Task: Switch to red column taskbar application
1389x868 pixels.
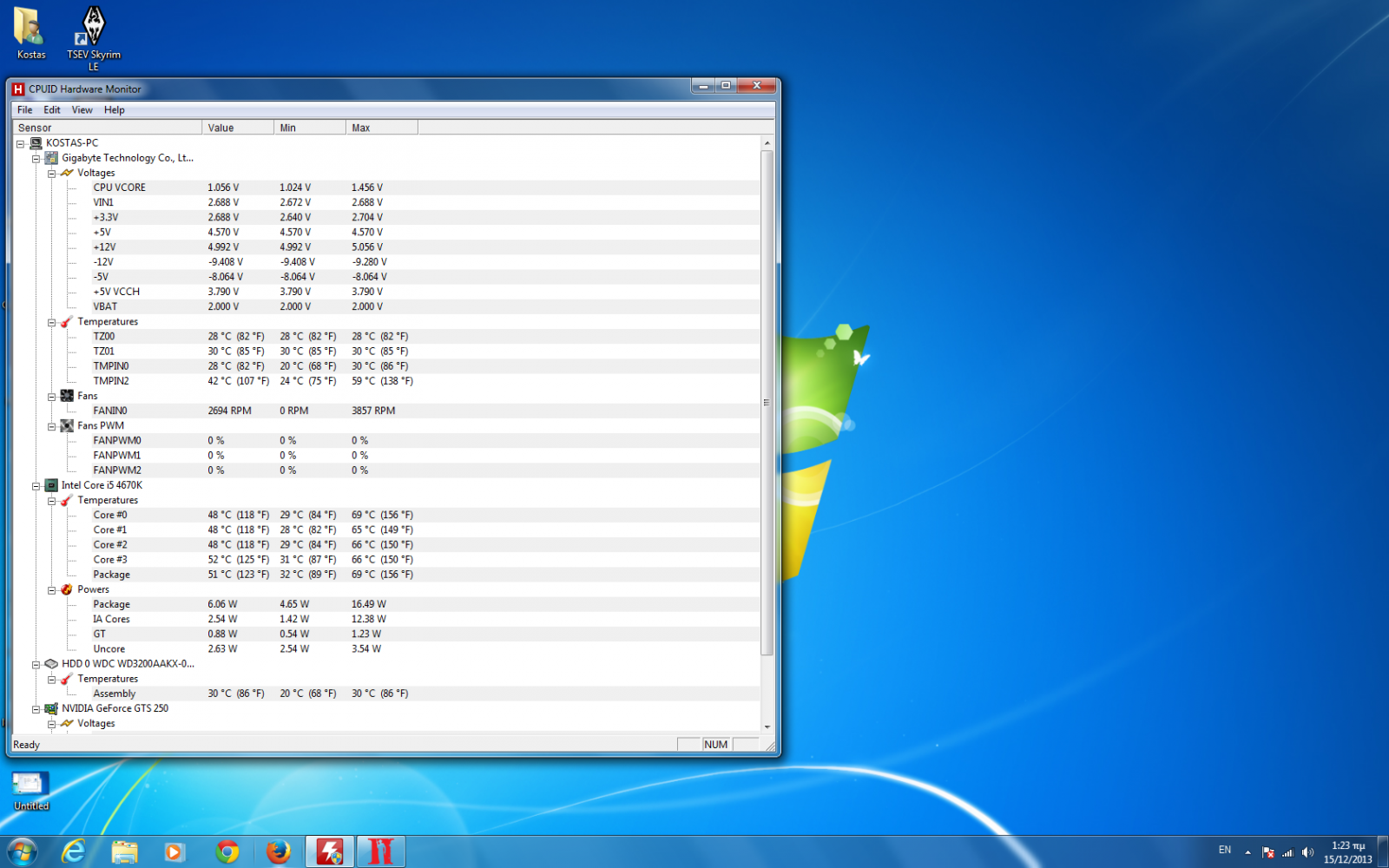Action: pyautogui.click(x=381, y=852)
